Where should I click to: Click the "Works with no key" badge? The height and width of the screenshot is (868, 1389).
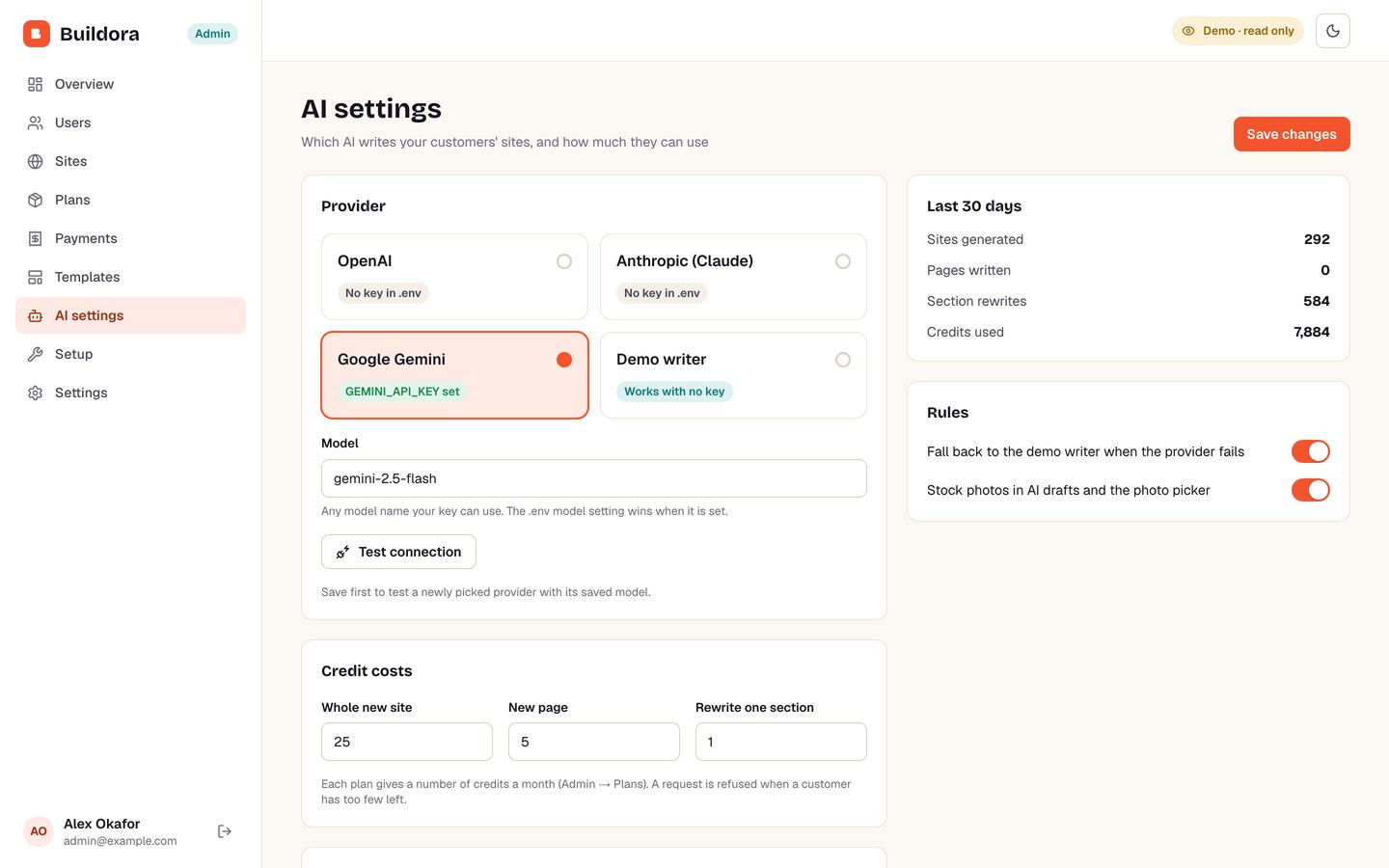tap(674, 392)
